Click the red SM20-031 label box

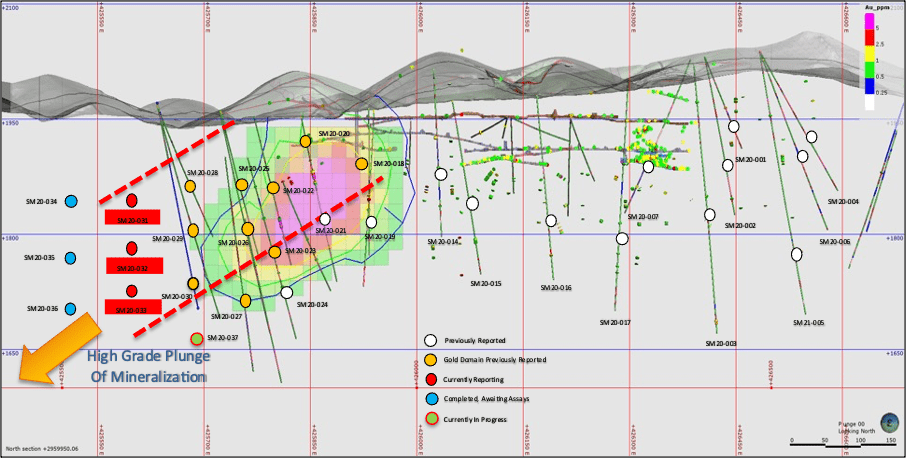(x=132, y=219)
